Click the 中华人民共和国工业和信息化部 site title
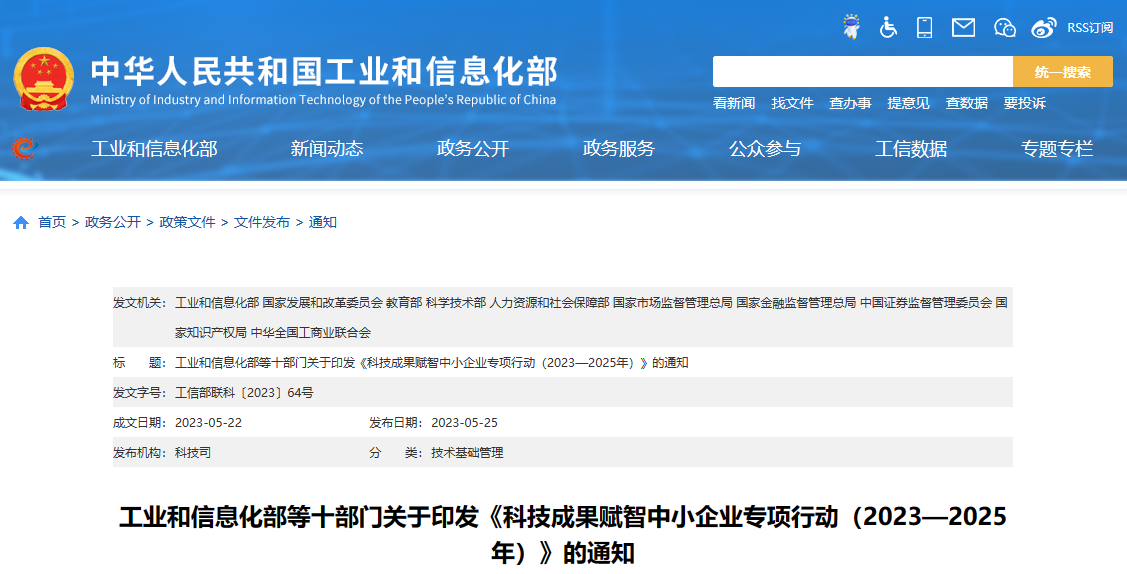 click(324, 71)
